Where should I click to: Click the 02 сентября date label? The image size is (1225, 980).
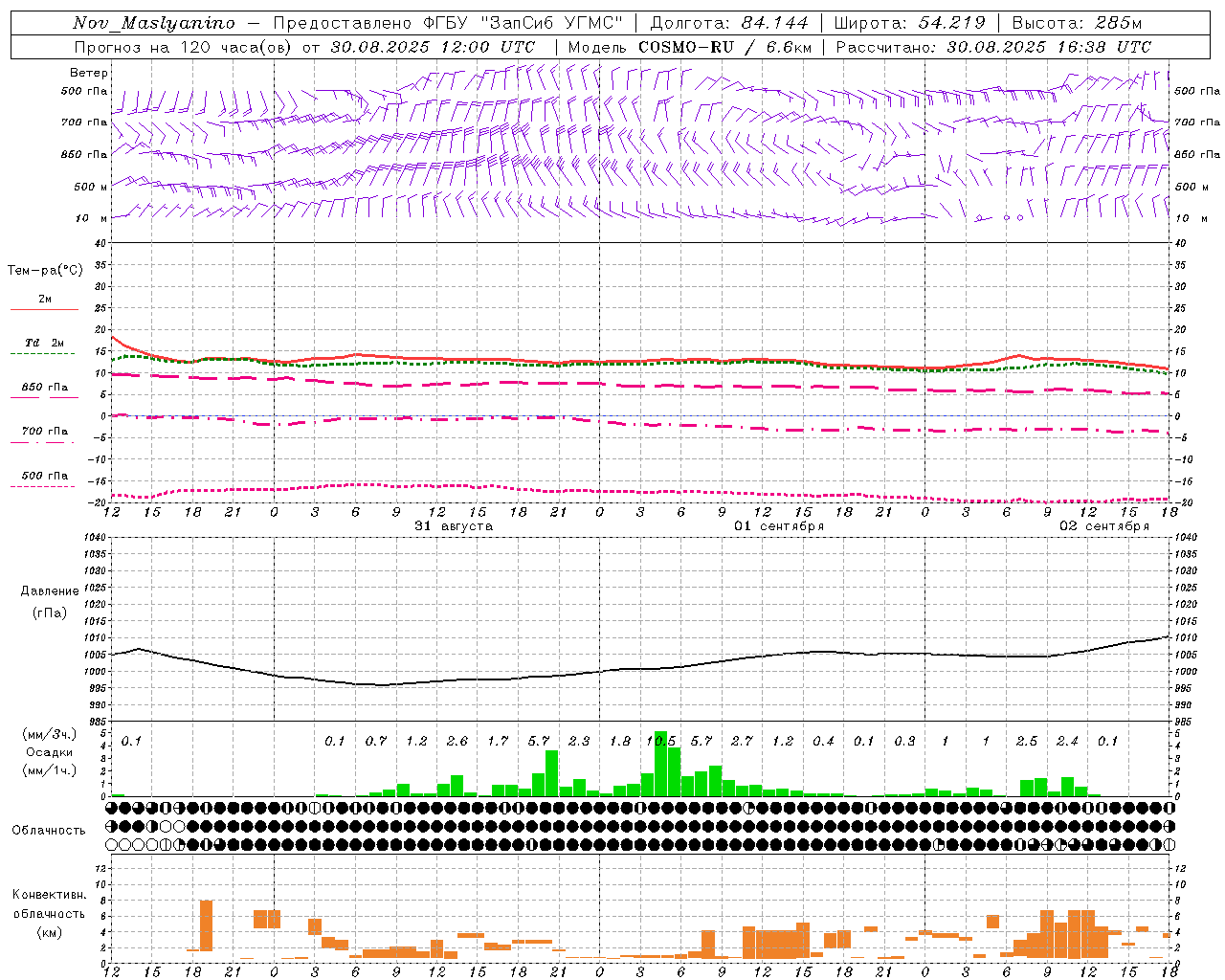tap(1104, 526)
